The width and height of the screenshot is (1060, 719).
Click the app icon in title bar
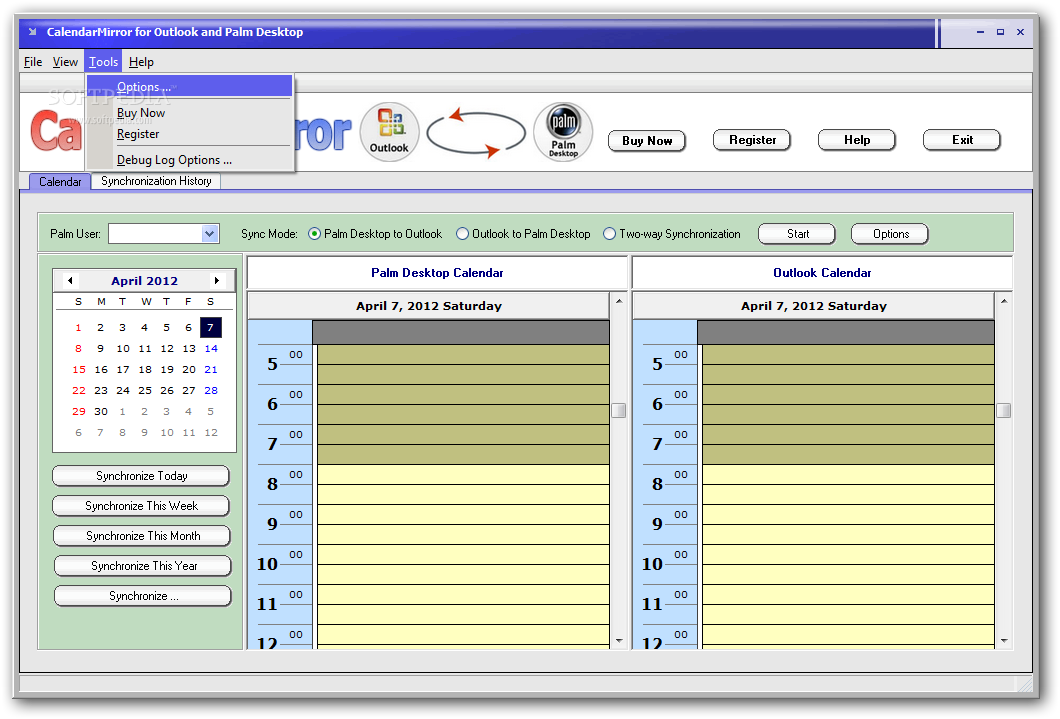pyautogui.click(x=32, y=32)
